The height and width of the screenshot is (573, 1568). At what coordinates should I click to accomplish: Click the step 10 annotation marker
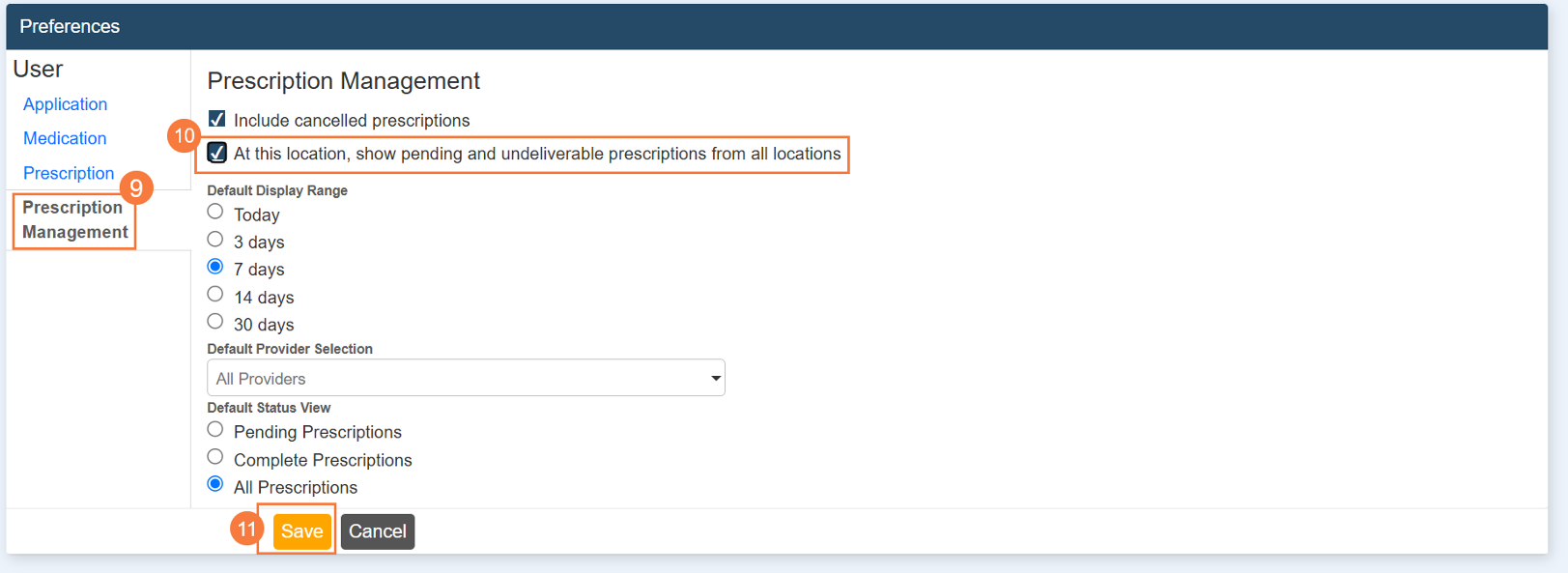tap(184, 136)
